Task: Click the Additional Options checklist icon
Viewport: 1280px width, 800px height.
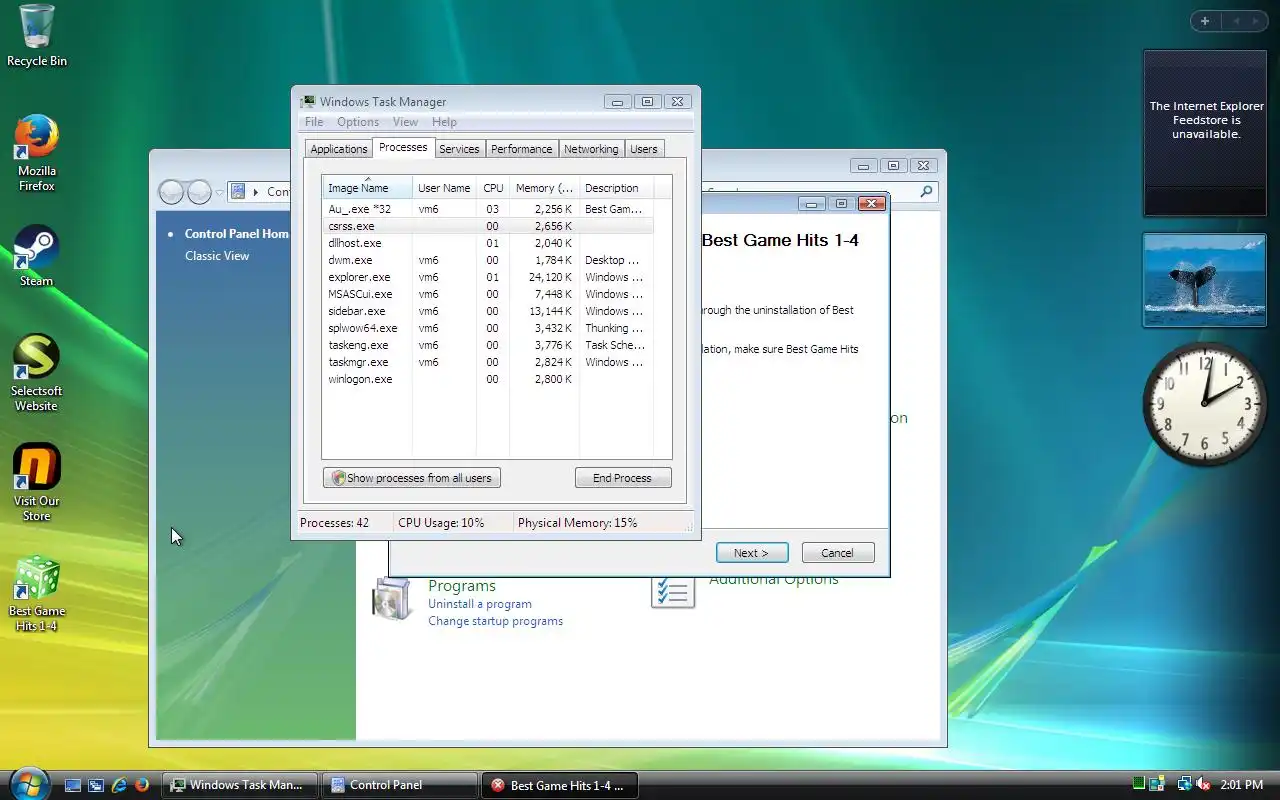Action: point(672,592)
